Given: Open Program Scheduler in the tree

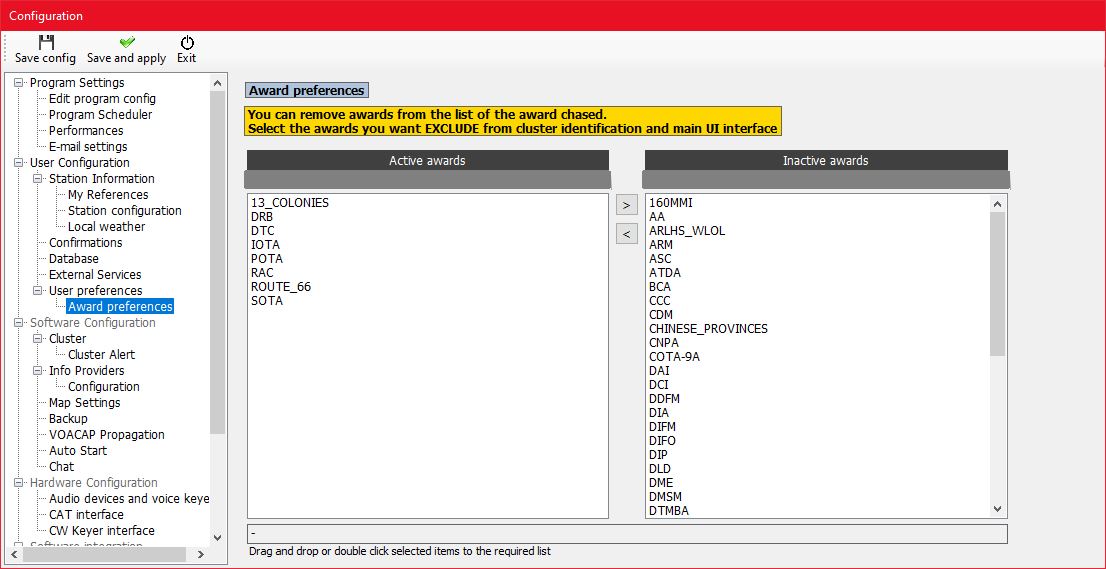Looking at the screenshot, I should (100, 114).
